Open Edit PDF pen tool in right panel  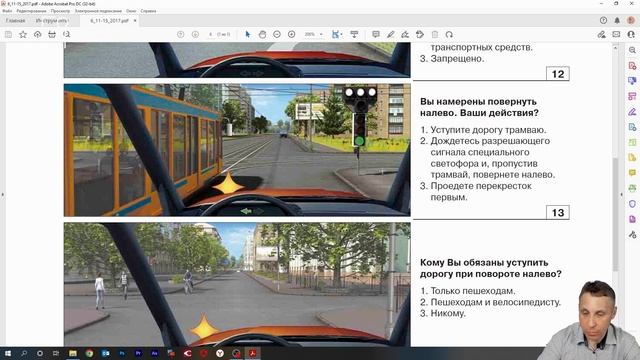pyautogui.click(x=632, y=111)
